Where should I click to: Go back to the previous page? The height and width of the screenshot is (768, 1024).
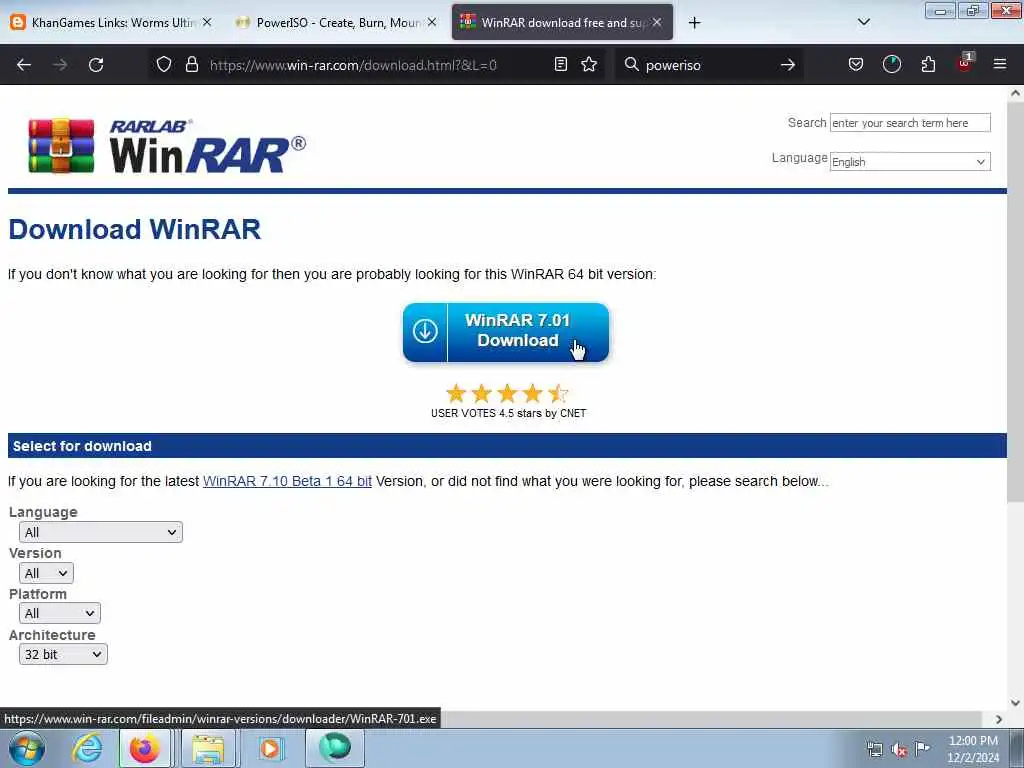coord(24,65)
